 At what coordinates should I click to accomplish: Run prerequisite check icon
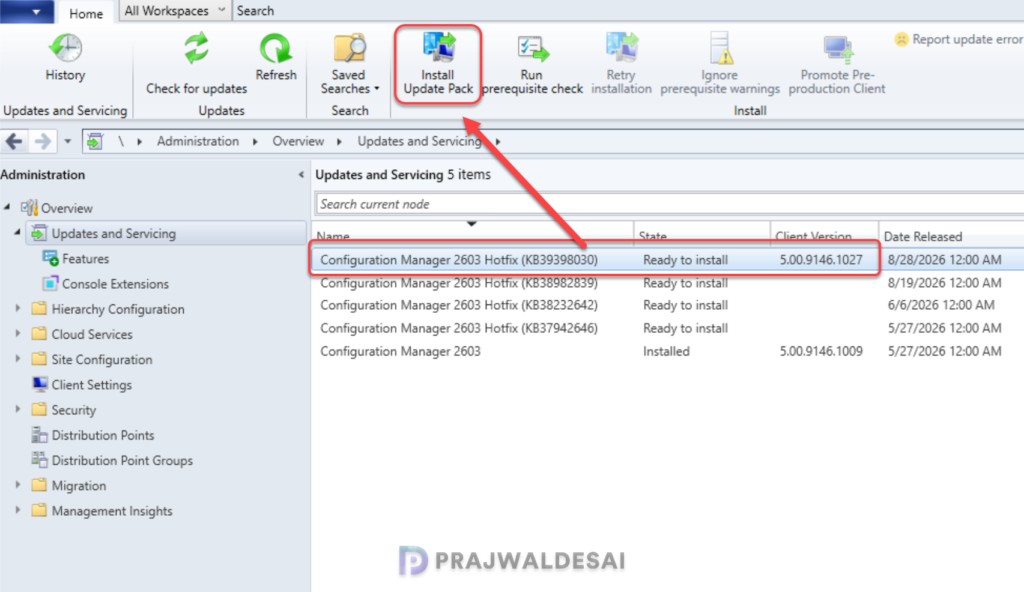click(532, 48)
